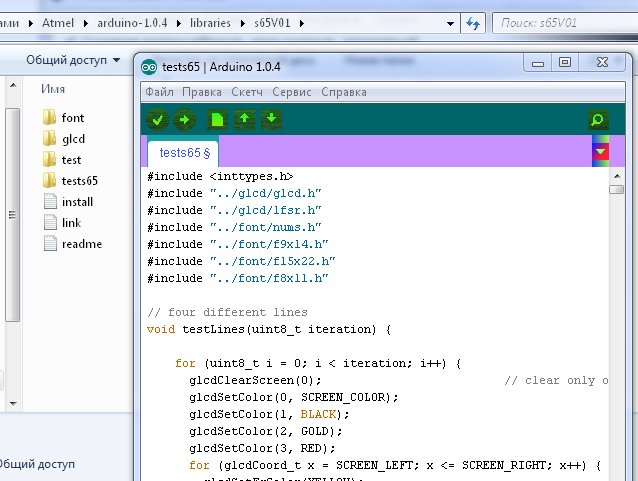Click the Verify checkmark button in Arduino toolbar
The image size is (638, 481).
(157, 120)
